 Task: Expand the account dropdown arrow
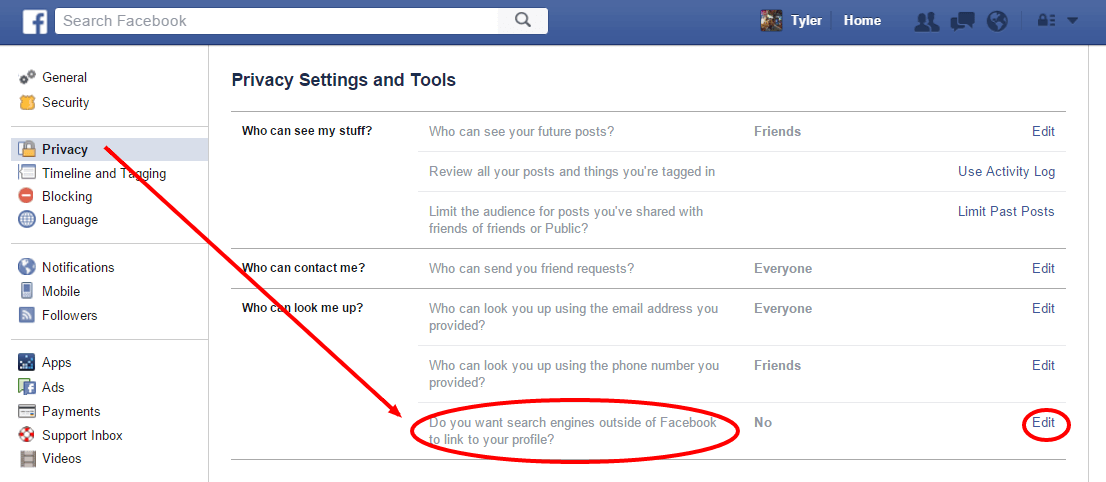pyautogui.click(x=1072, y=21)
